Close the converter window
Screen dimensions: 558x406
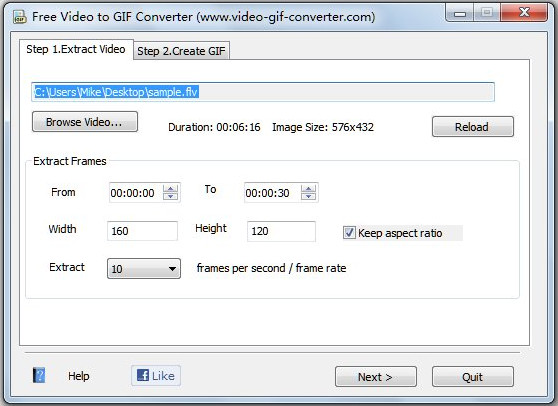pos(524,13)
